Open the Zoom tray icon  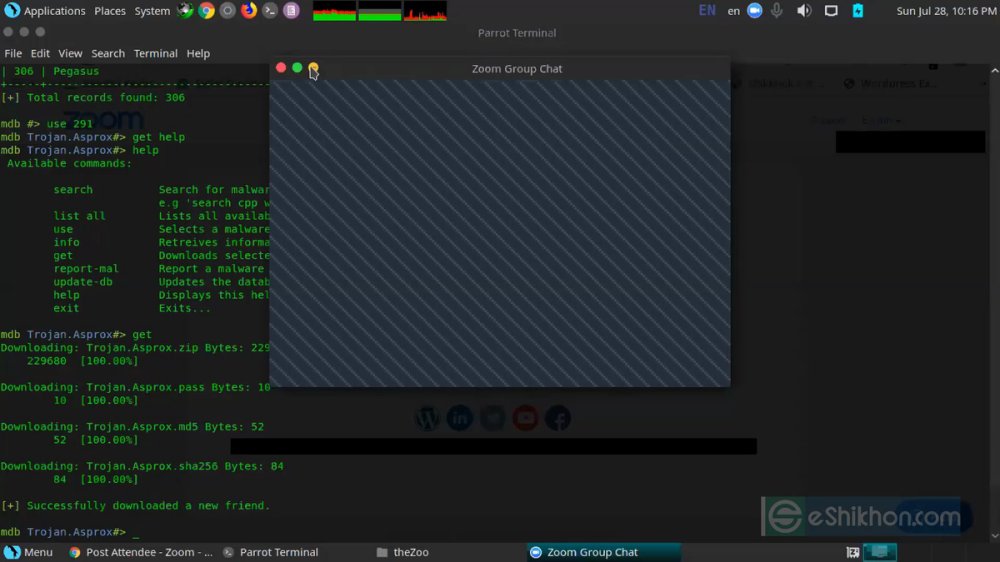(x=754, y=11)
